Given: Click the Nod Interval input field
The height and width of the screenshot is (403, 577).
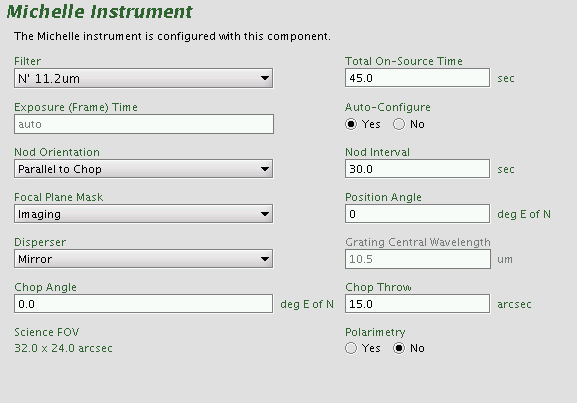Looking at the screenshot, I should (417, 169).
